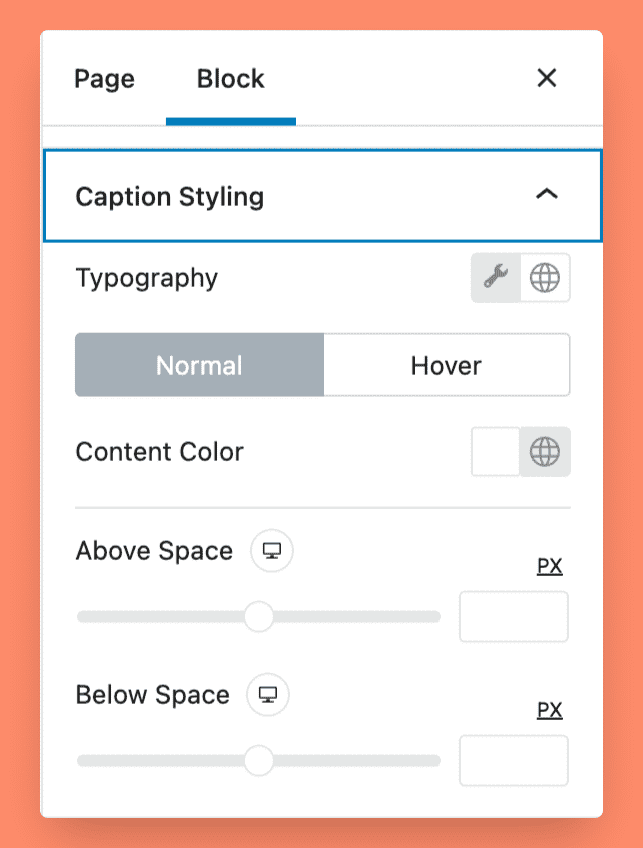Click the PX unit label for Above Space
This screenshot has width=643, height=848.
click(549, 566)
